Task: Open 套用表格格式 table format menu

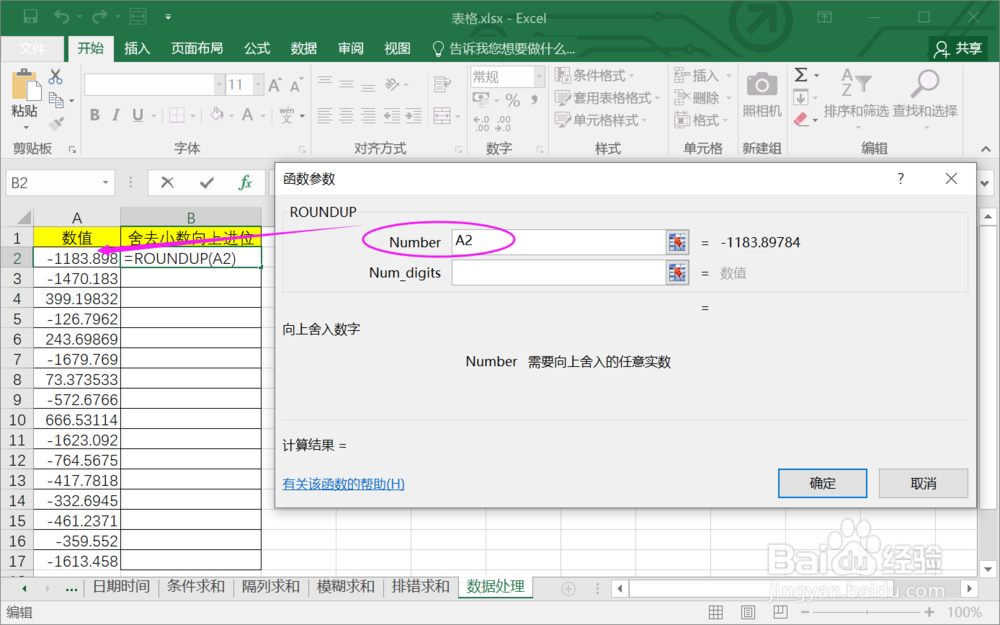Action: click(x=607, y=98)
